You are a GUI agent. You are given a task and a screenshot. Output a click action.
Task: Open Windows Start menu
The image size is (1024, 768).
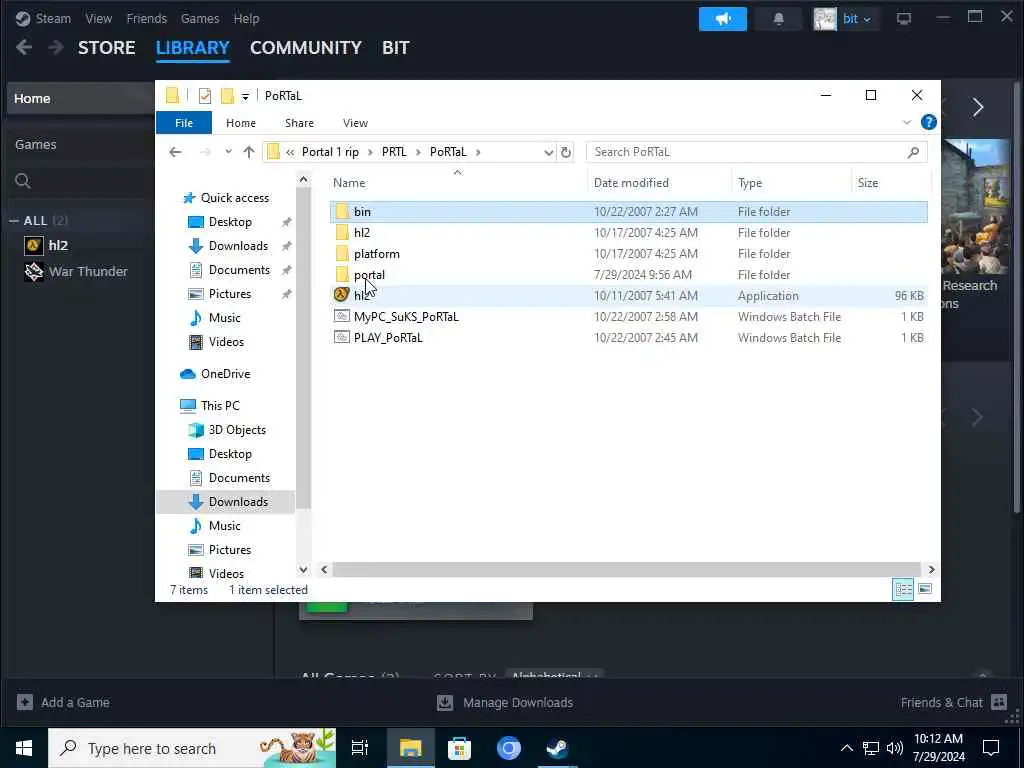[24, 748]
